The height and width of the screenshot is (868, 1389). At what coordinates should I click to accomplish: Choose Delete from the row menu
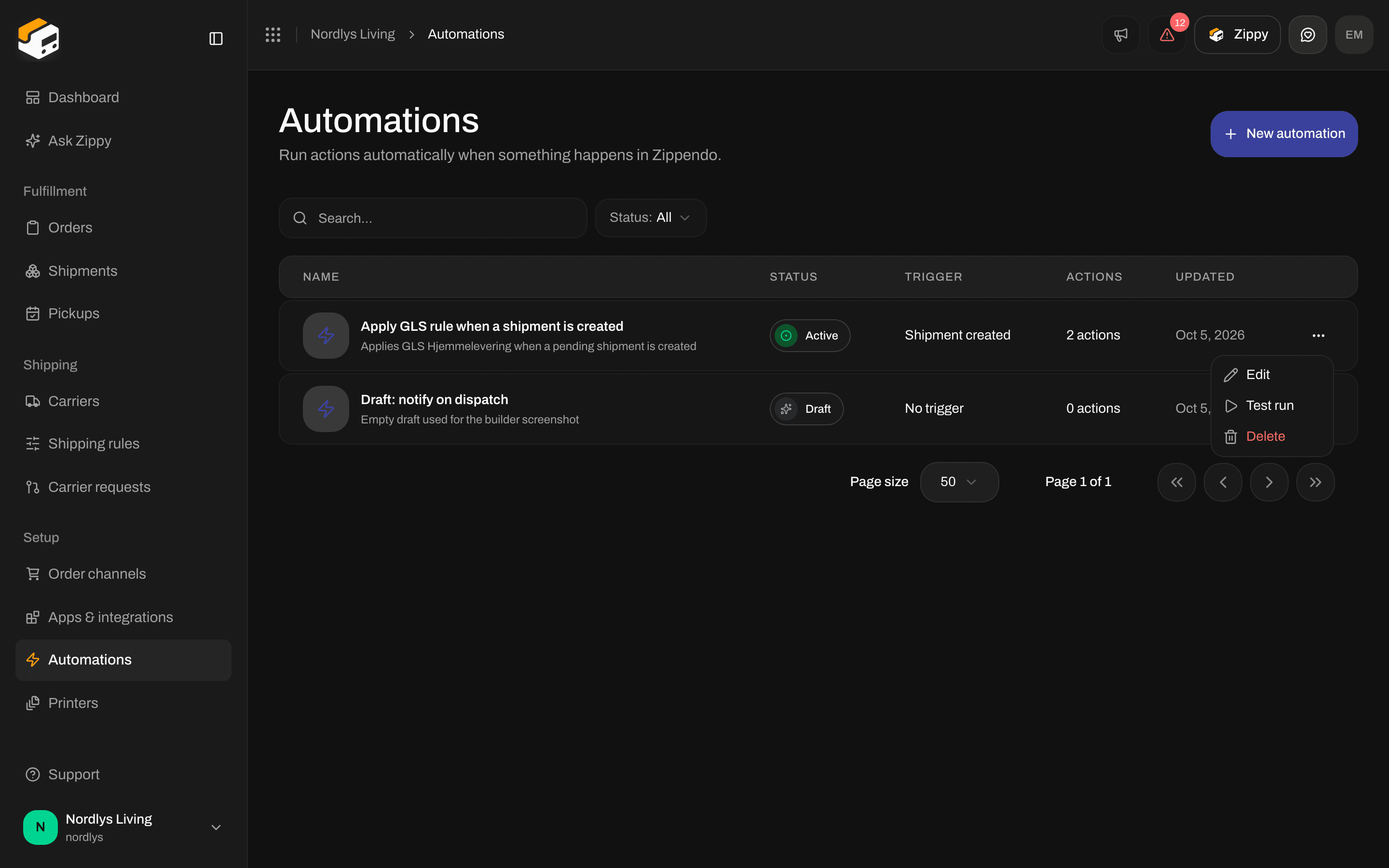click(x=1272, y=437)
